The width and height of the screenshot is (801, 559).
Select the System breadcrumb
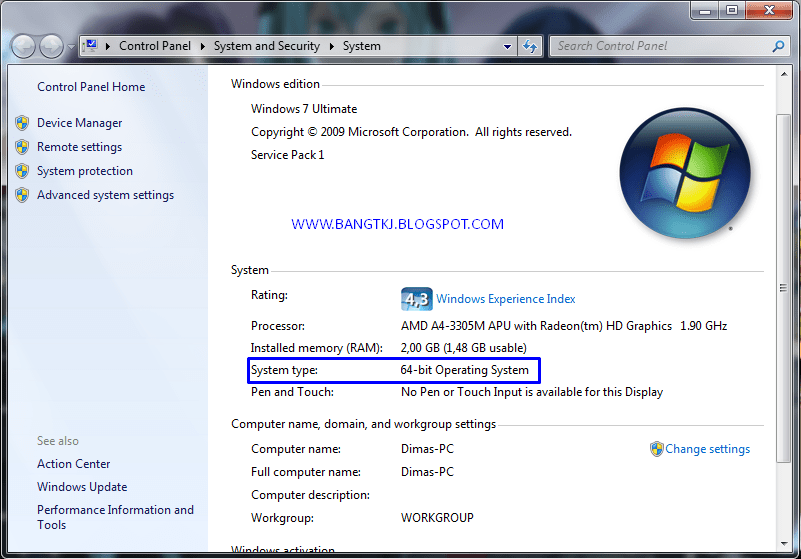[362, 46]
